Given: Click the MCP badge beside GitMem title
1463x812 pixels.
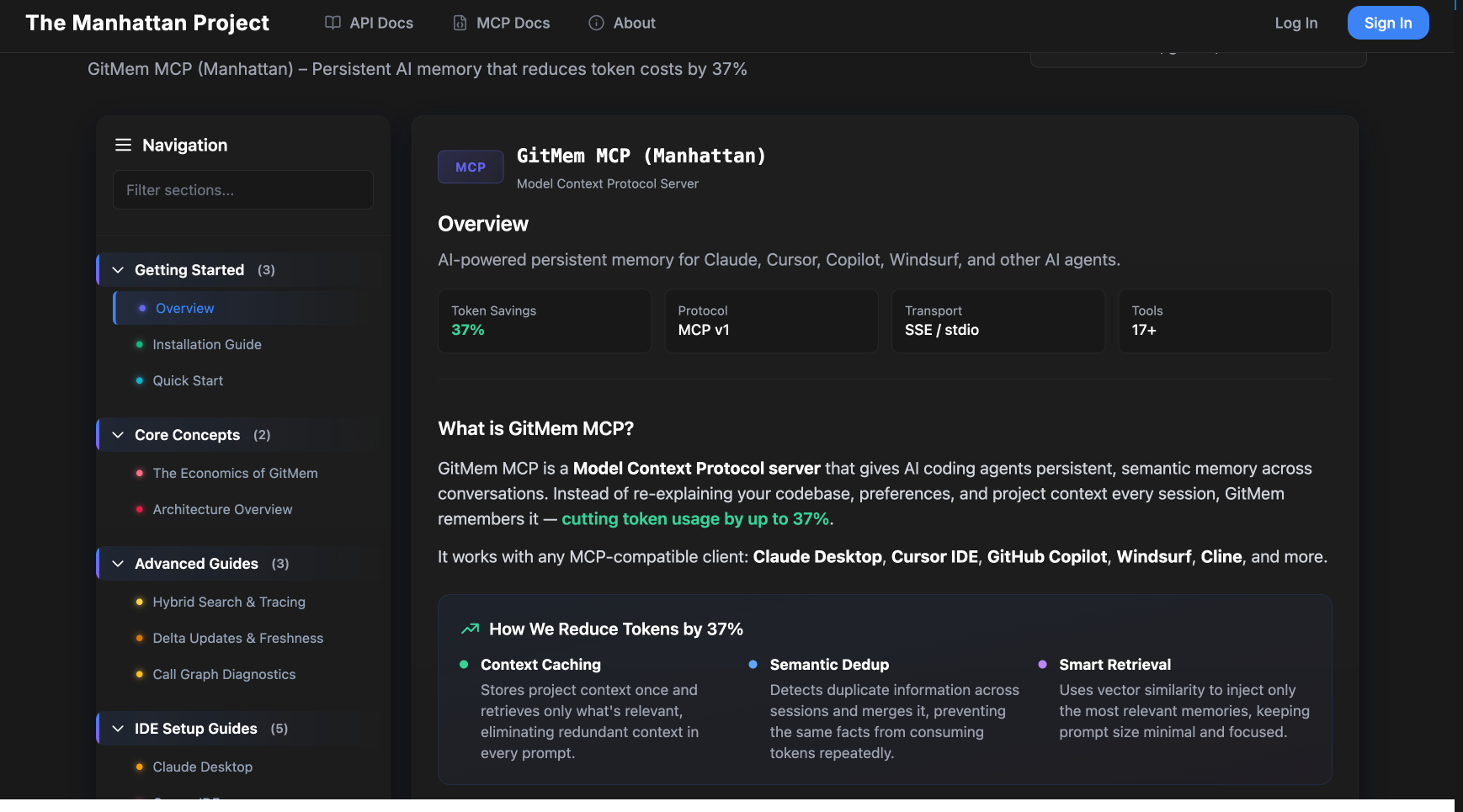Looking at the screenshot, I should 471,167.
